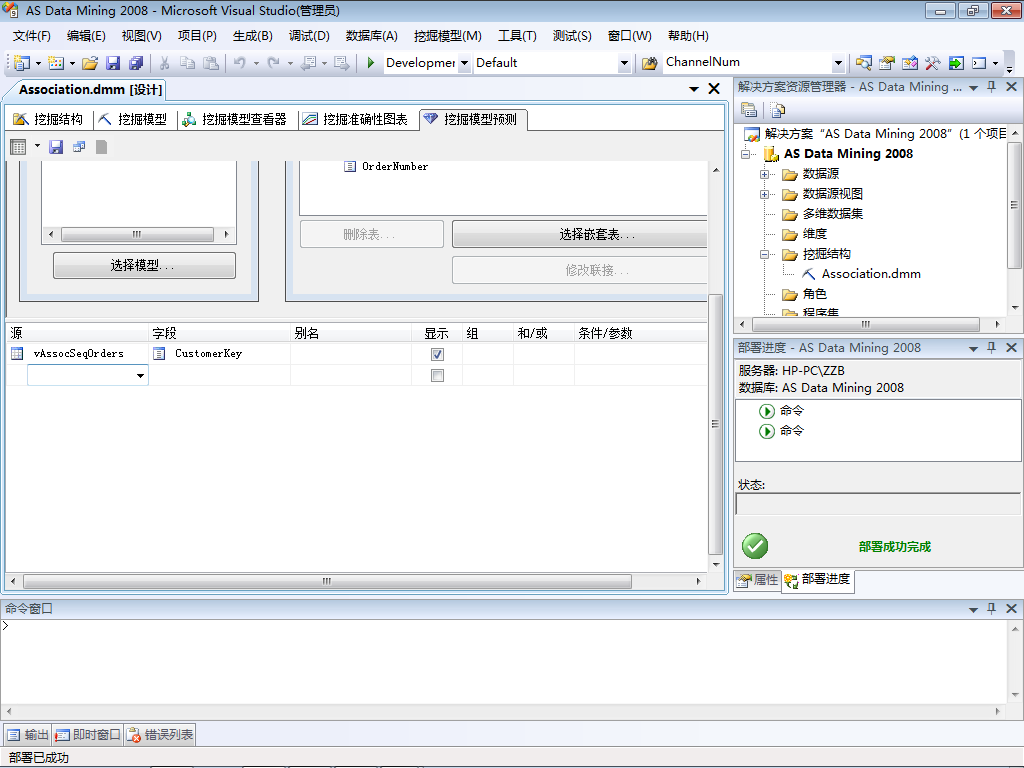Click the first 命令 entry in deployment progress
Viewport: 1024px width, 768px height.
pos(782,411)
